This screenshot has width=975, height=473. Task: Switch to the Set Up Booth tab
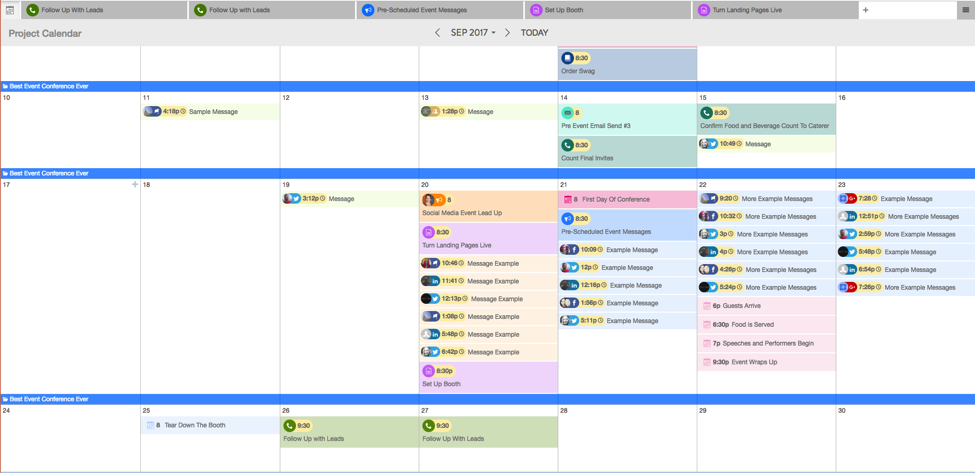click(563, 10)
